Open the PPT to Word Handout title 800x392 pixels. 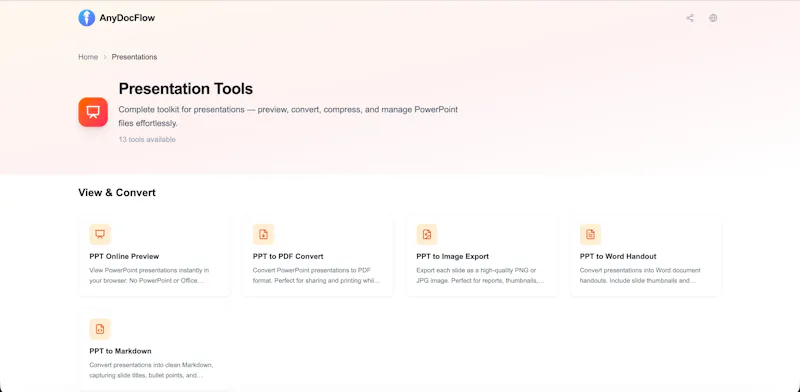click(x=618, y=256)
